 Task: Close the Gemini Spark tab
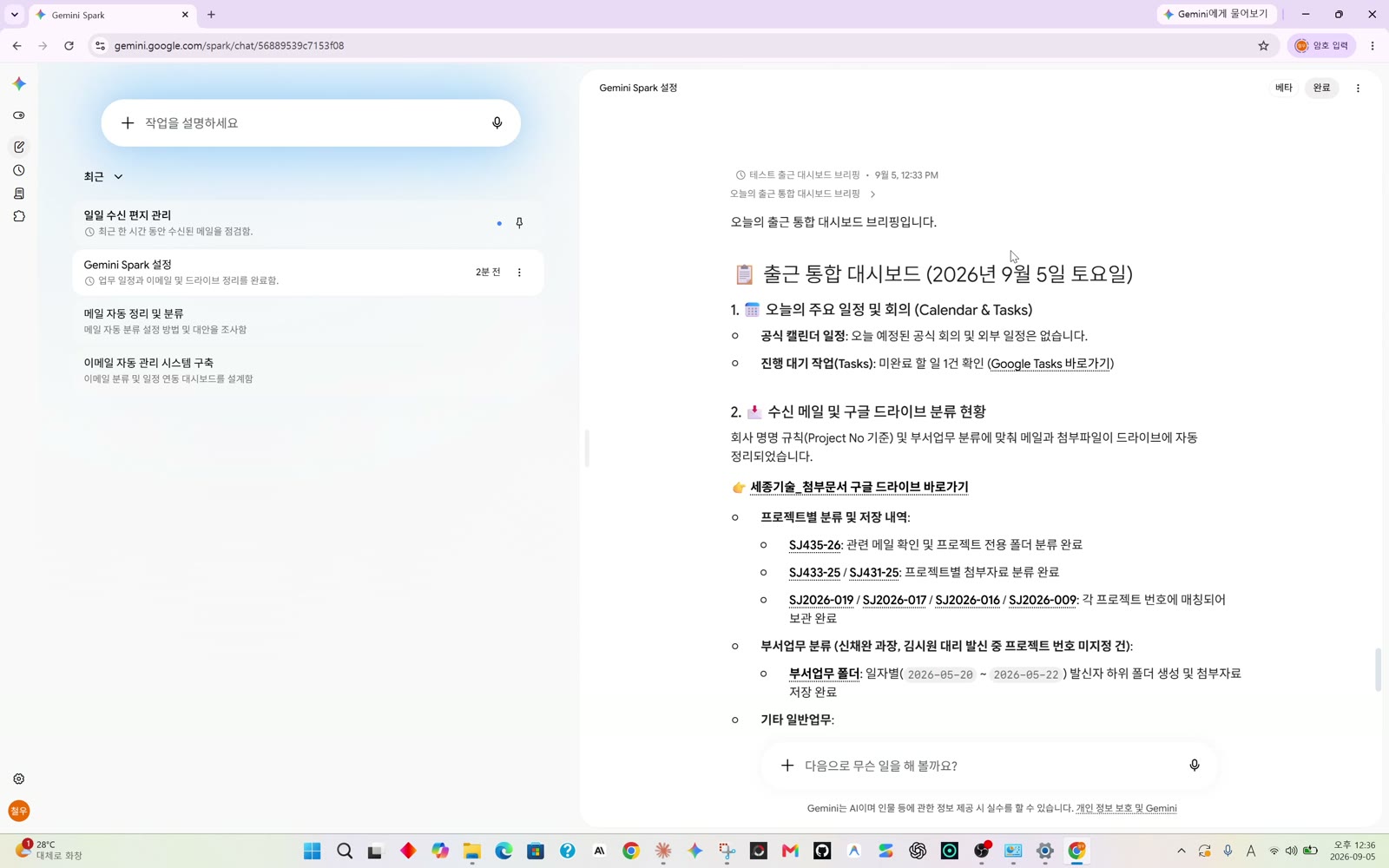(x=185, y=15)
